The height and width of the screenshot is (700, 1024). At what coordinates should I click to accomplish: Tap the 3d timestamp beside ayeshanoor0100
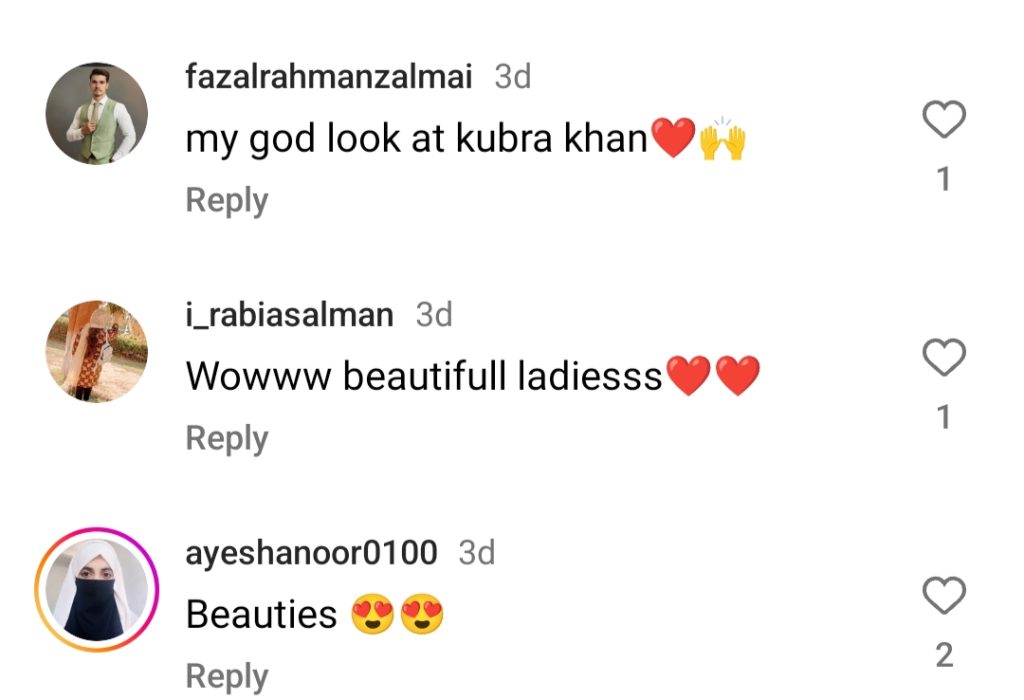coord(477,553)
